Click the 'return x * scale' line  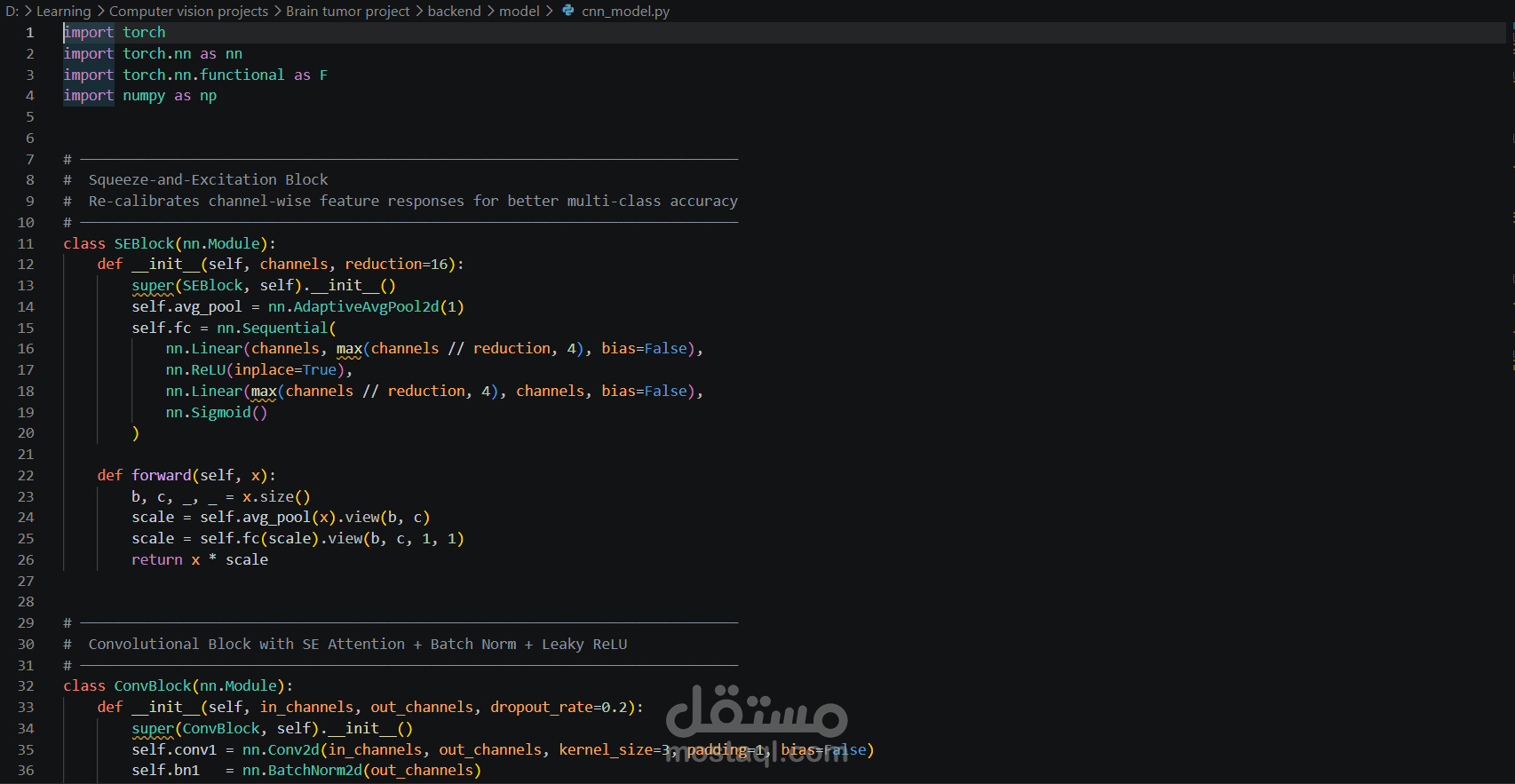(200, 559)
